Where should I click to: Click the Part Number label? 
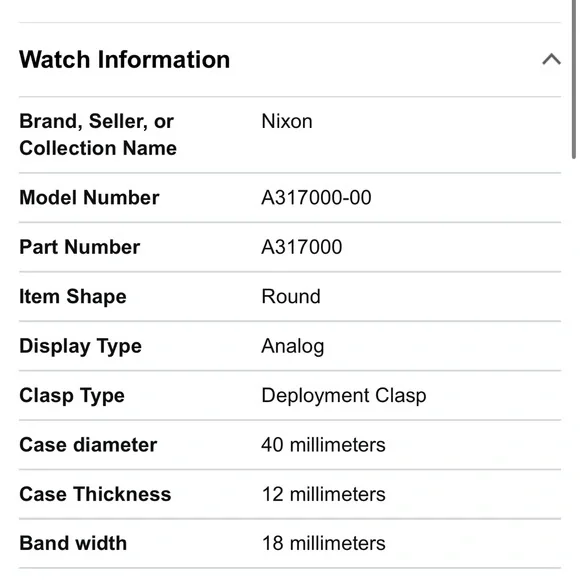coord(80,247)
